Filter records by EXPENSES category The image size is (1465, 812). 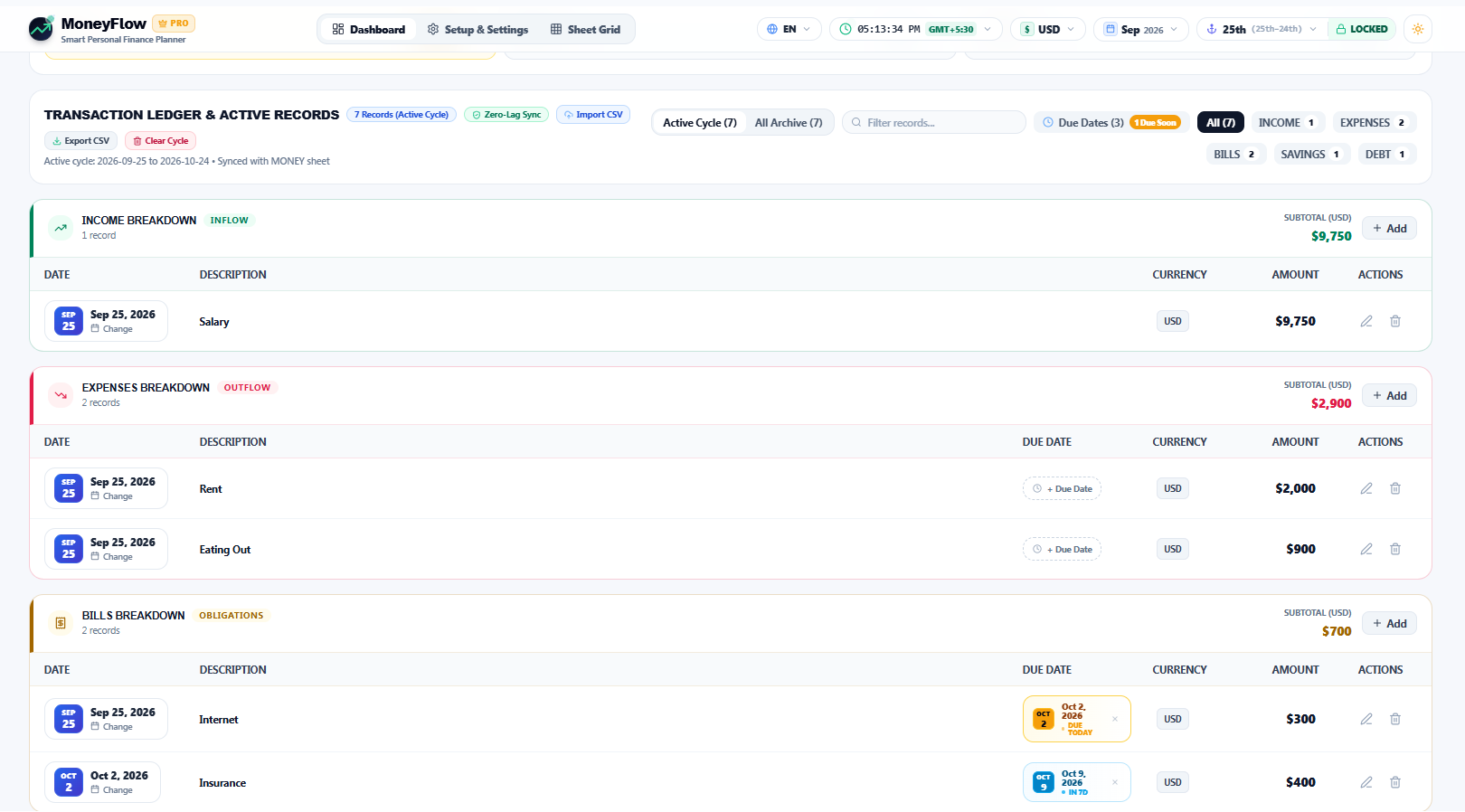pos(1373,123)
